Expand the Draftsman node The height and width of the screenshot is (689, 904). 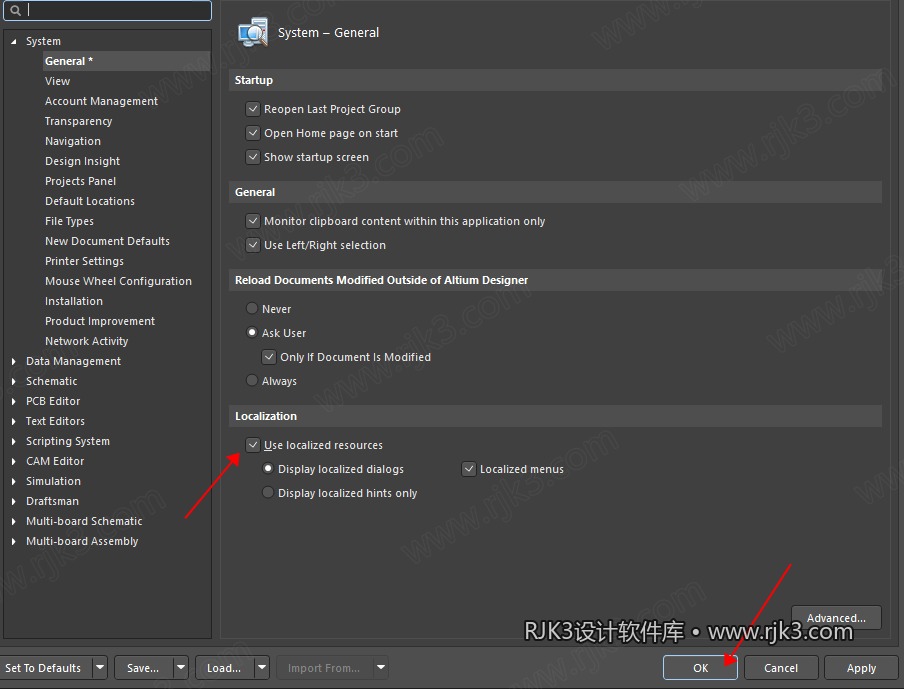13,502
